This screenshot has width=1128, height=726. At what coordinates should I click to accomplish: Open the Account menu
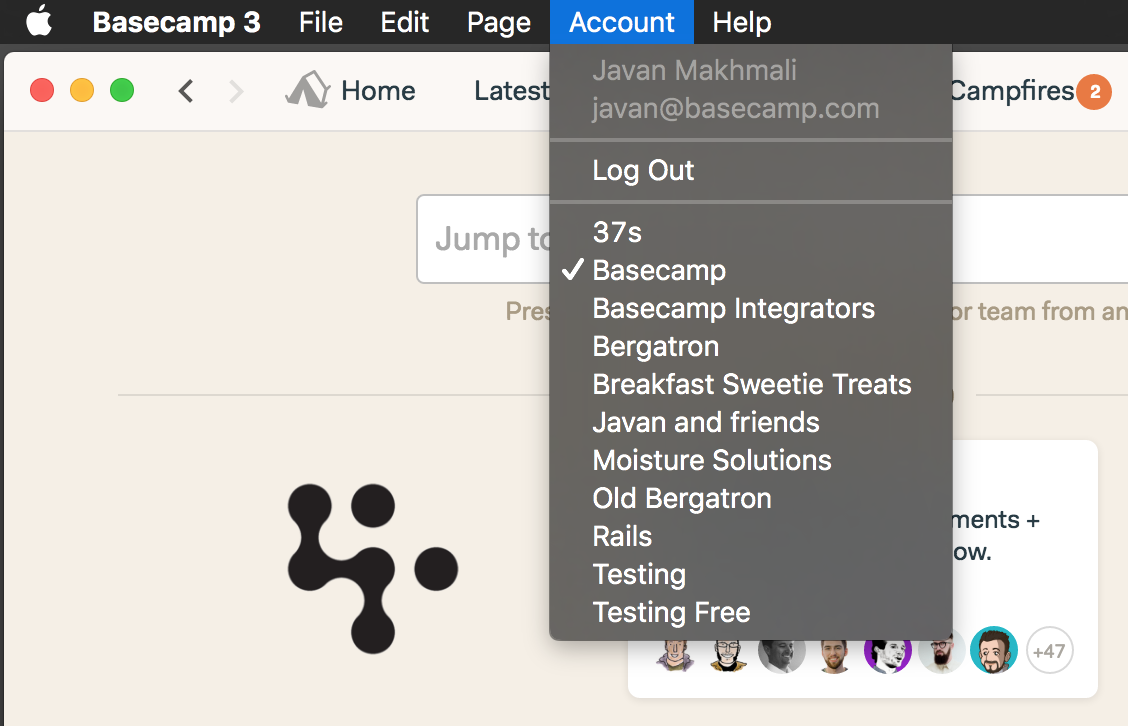click(x=622, y=22)
